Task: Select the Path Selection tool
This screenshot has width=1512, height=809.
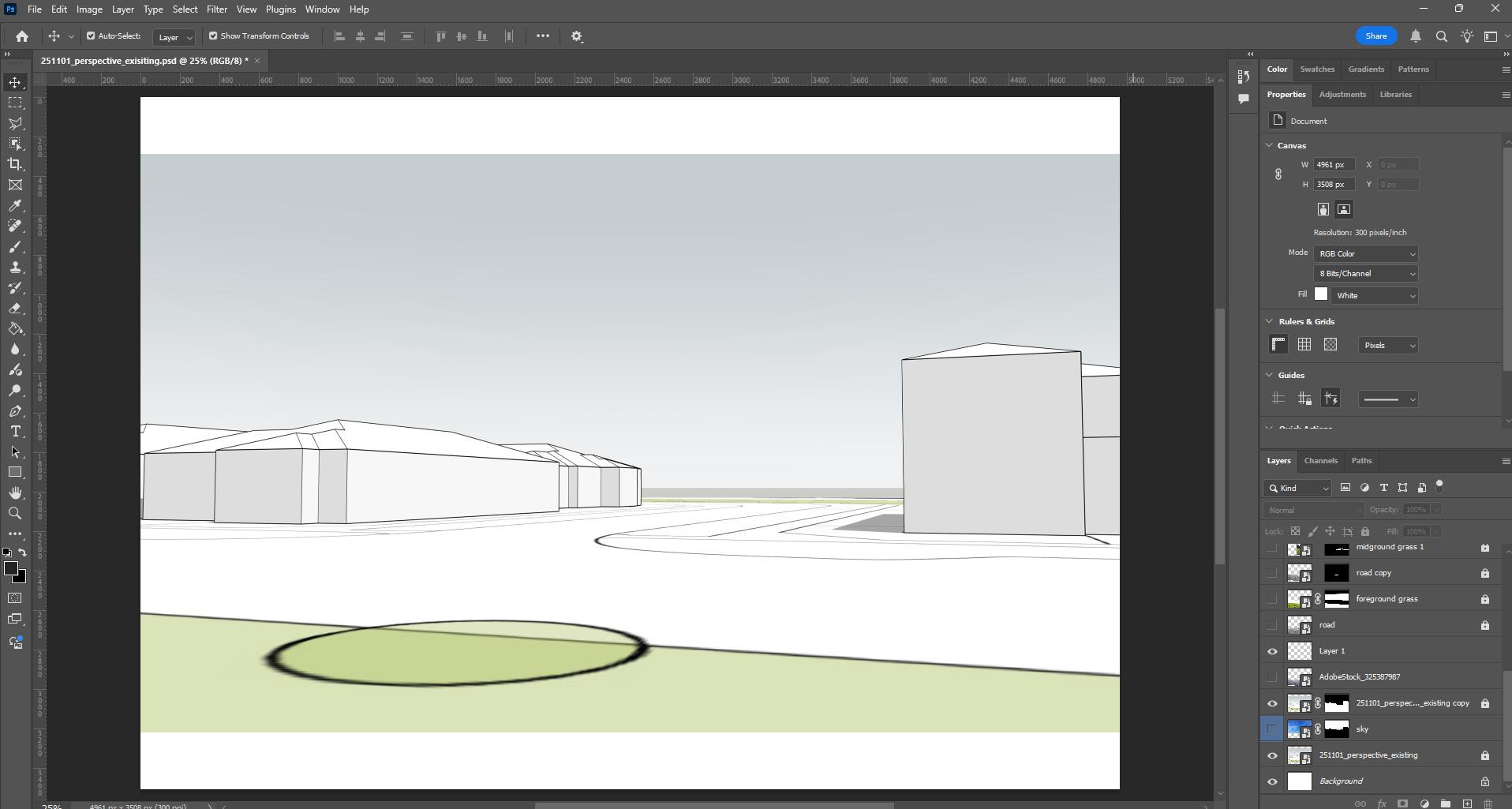Action: point(15,452)
